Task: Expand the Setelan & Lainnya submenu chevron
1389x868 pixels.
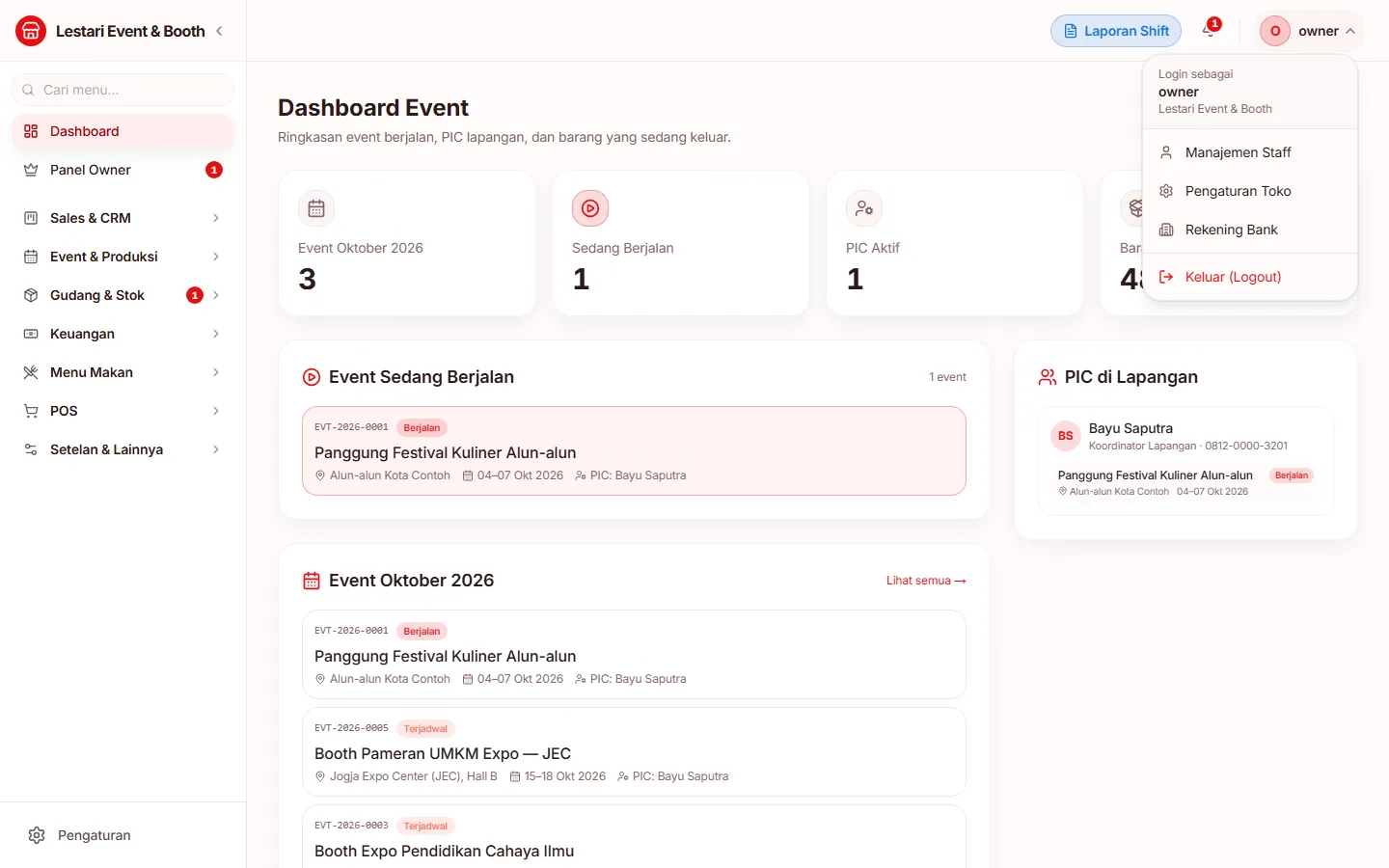Action: (216, 449)
